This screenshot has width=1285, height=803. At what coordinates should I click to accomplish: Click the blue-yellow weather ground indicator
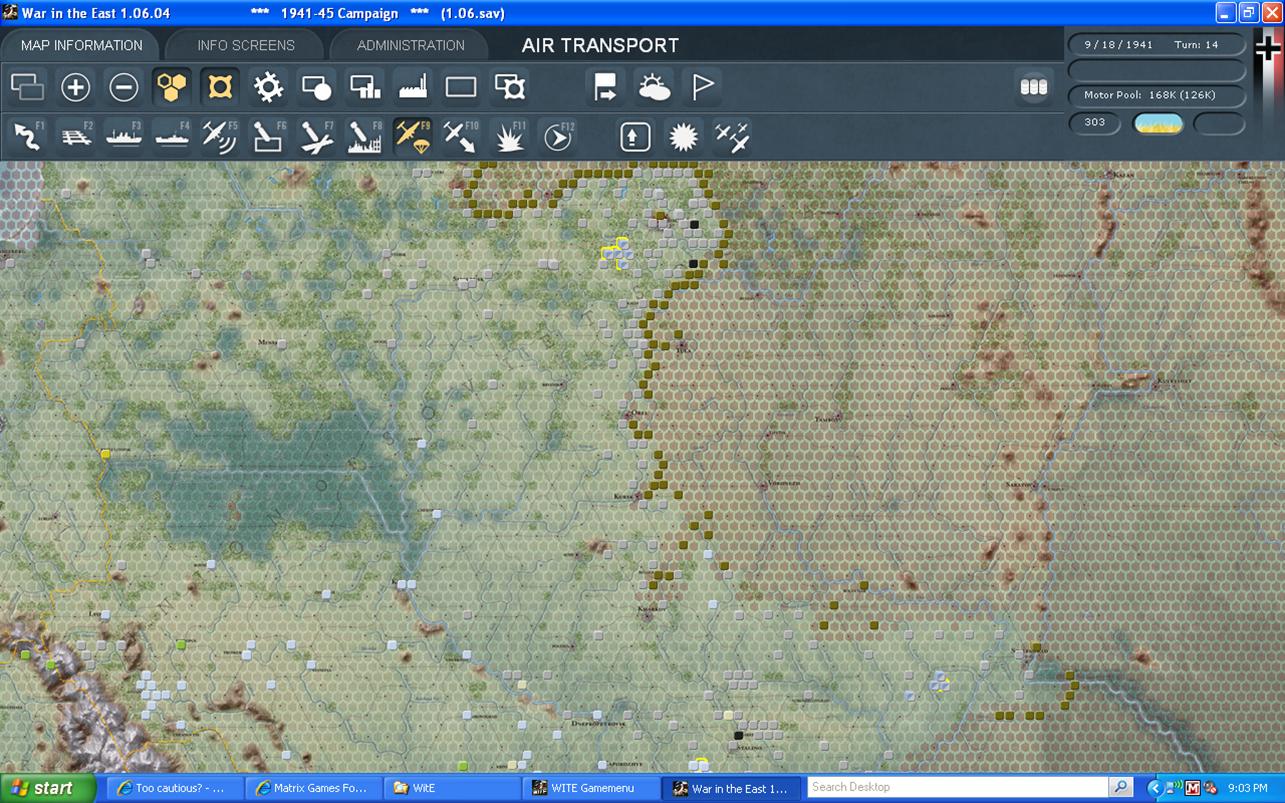click(1157, 123)
